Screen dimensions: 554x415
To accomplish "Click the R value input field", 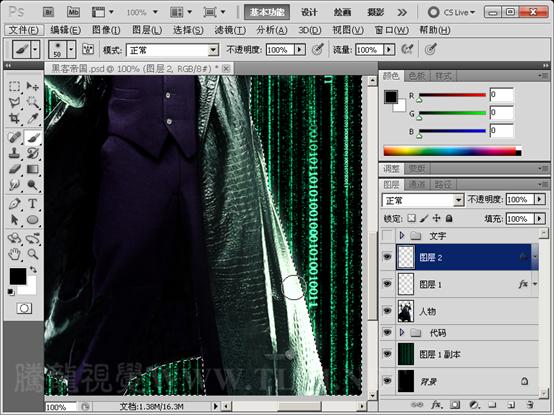I will pos(502,95).
